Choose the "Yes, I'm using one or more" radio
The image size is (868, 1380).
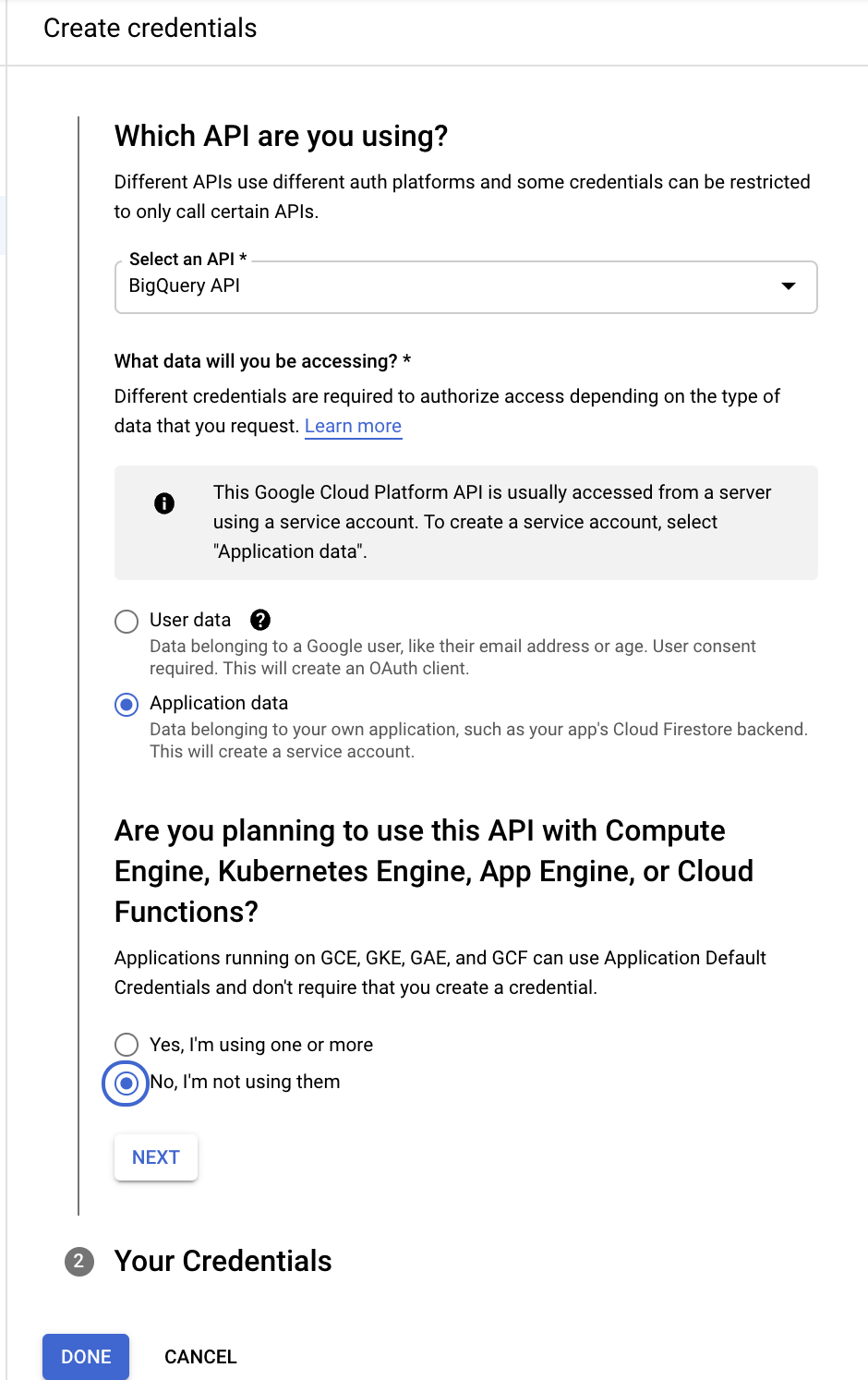pos(127,1045)
